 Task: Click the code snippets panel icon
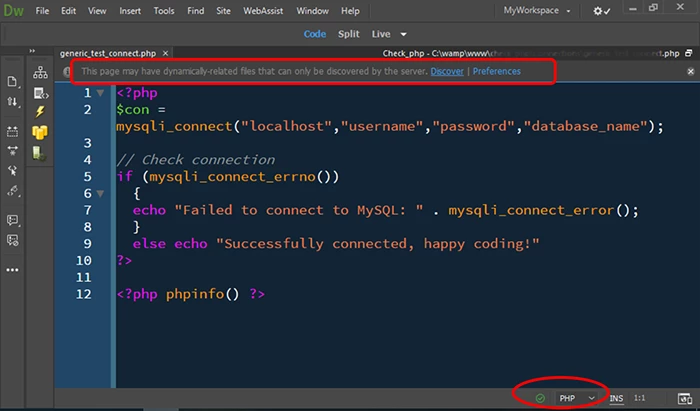(41, 93)
